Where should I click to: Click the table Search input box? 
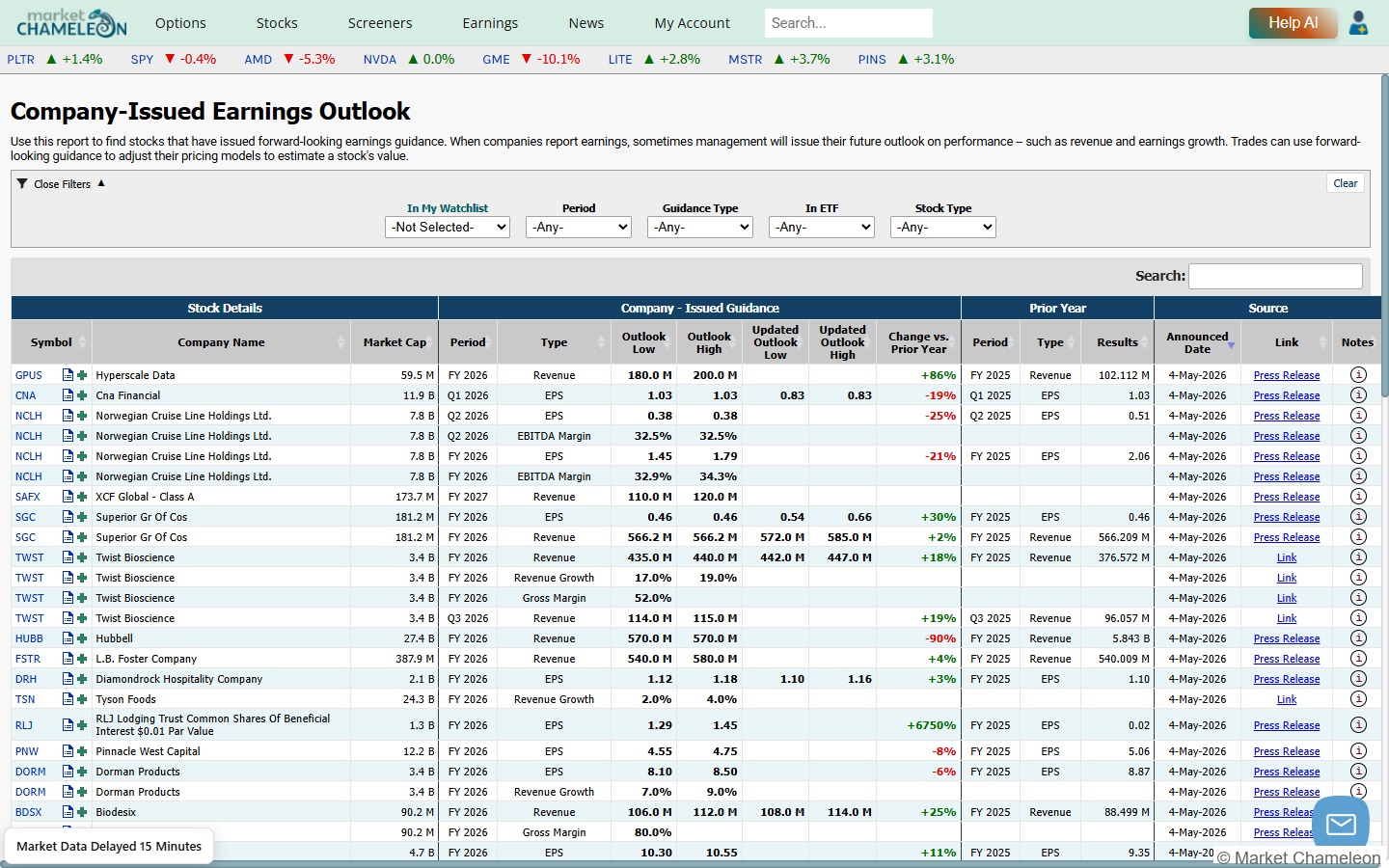(1275, 276)
